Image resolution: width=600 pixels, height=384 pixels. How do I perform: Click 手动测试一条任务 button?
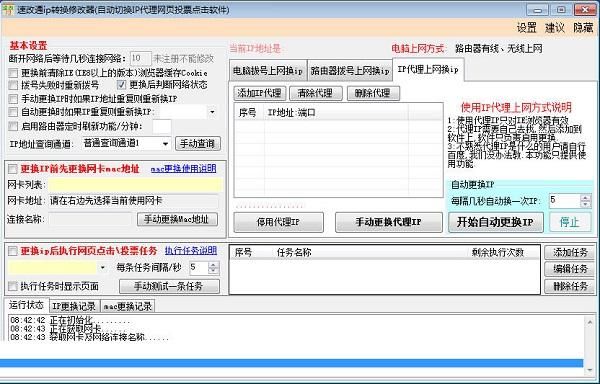coord(170,286)
